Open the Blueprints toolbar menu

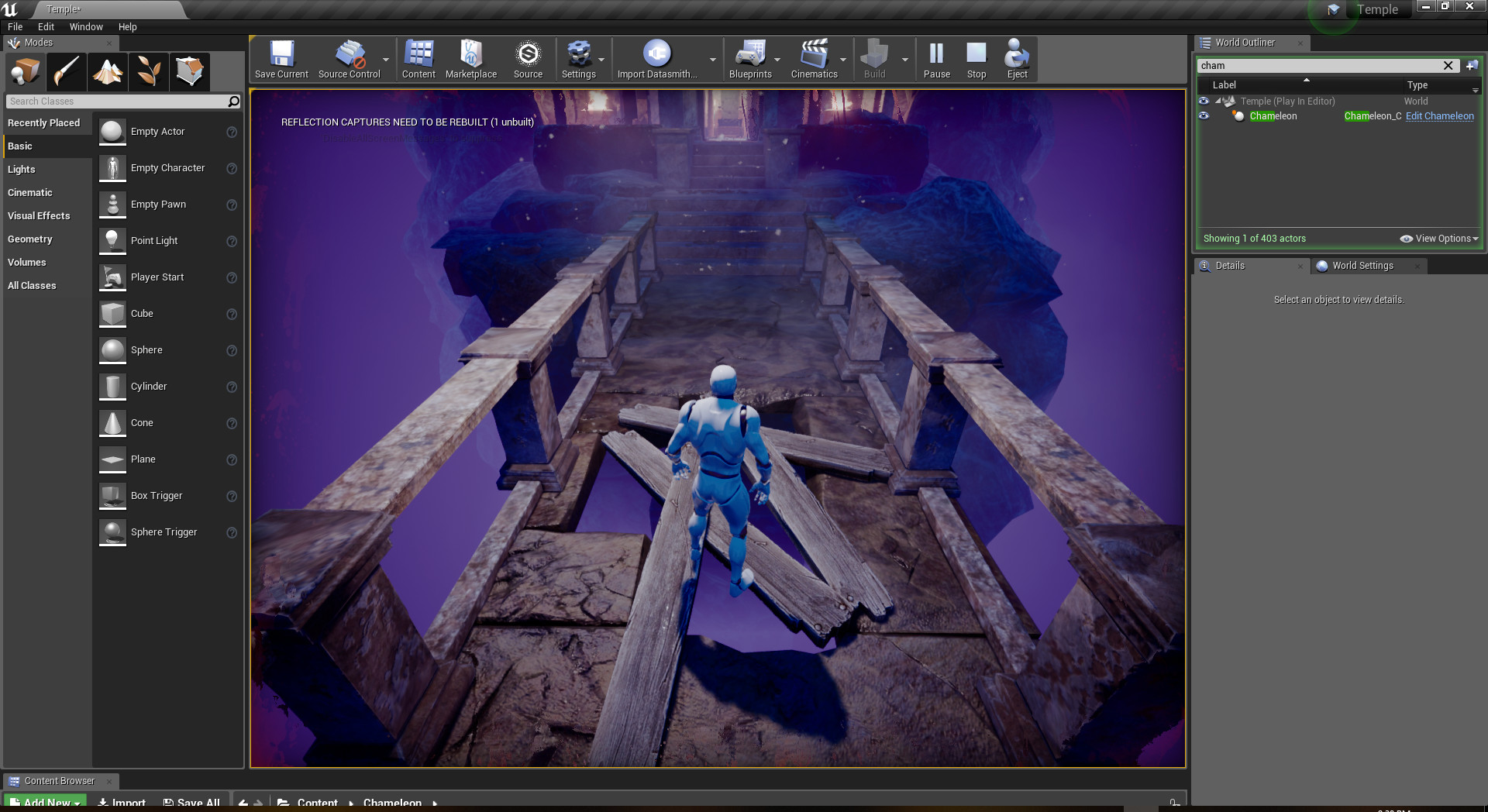(x=750, y=58)
